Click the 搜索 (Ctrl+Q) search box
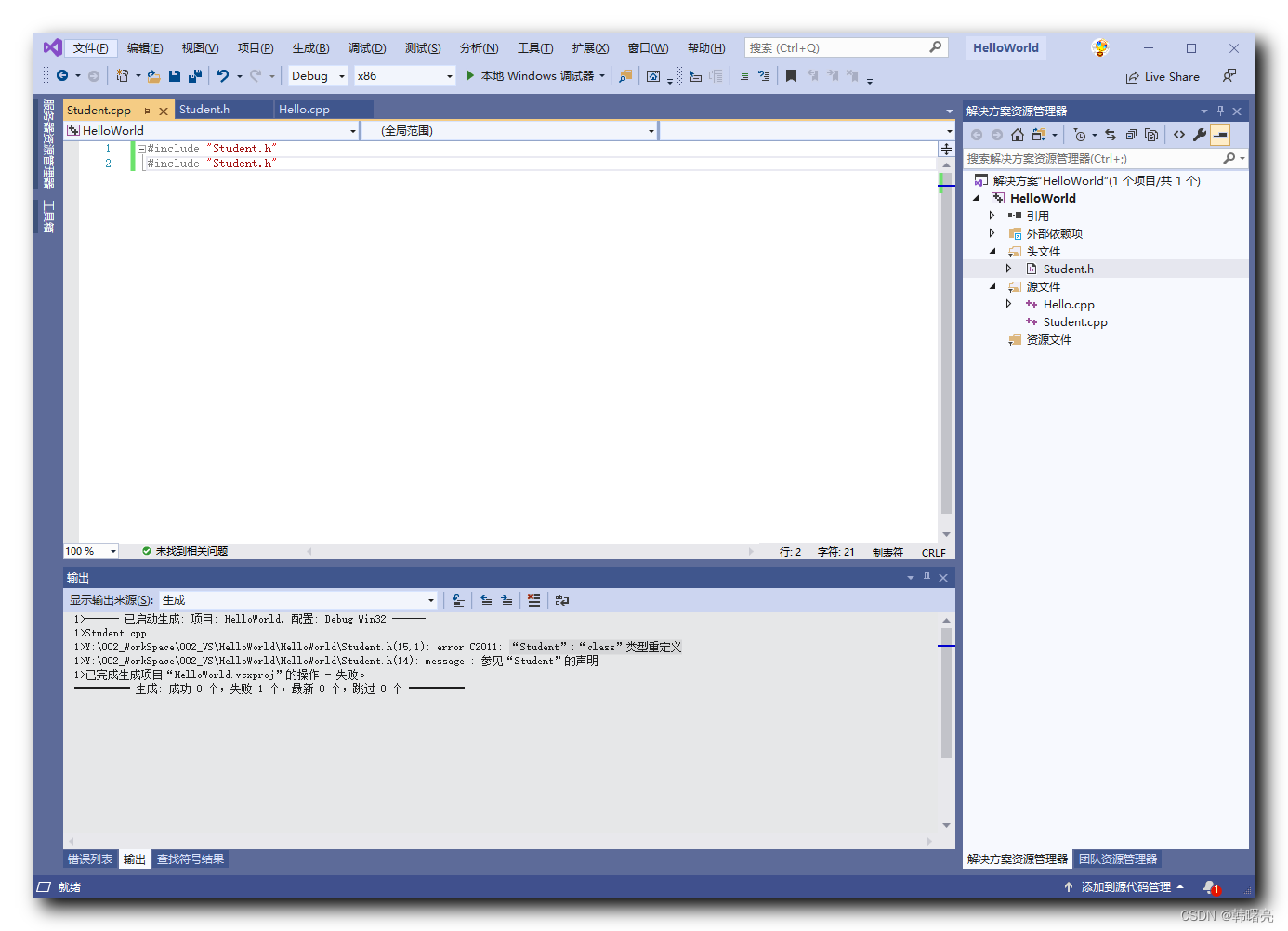This screenshot has height=931, width=1288. point(846,47)
